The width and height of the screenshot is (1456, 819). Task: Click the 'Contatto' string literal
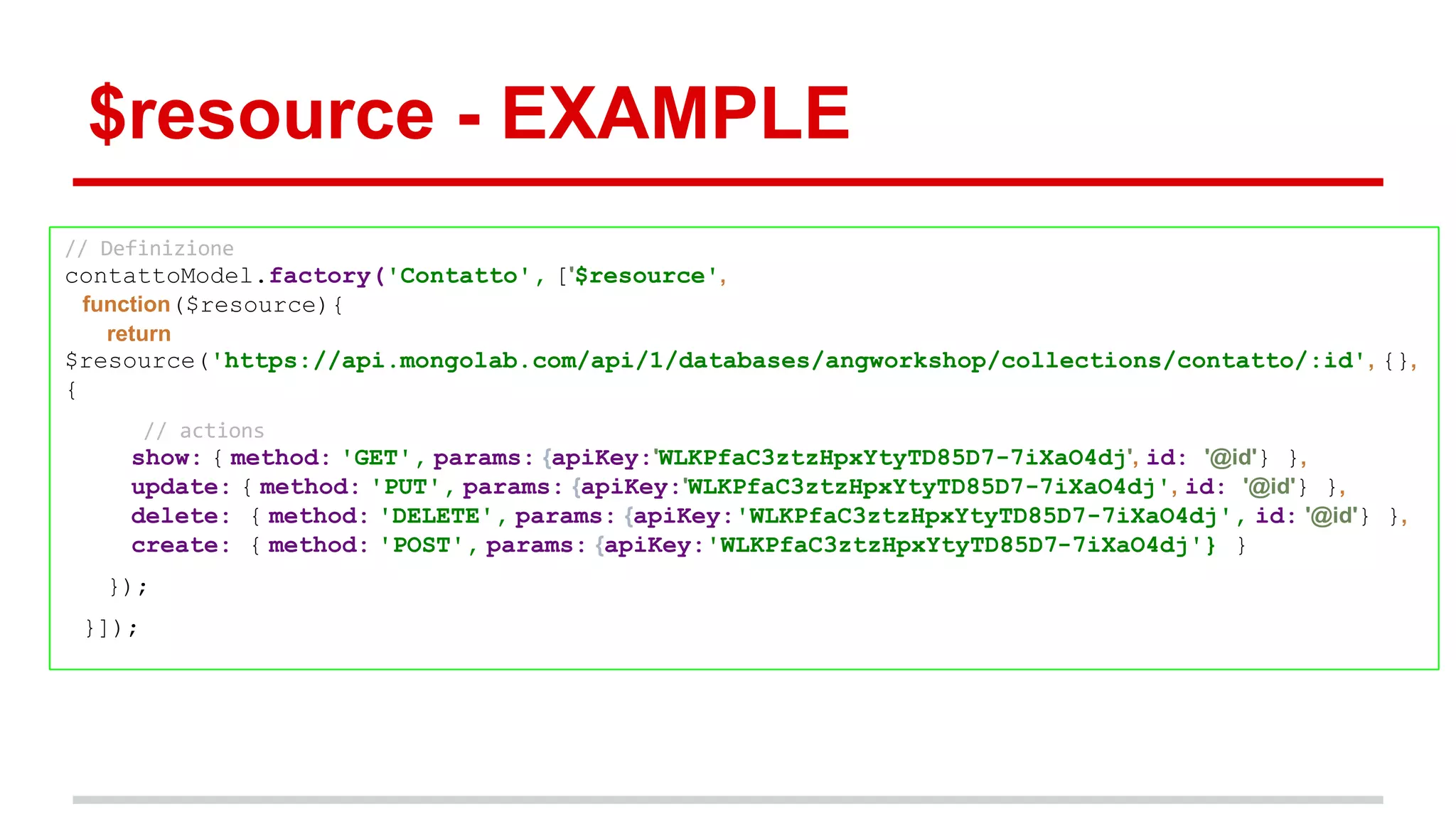(x=459, y=276)
